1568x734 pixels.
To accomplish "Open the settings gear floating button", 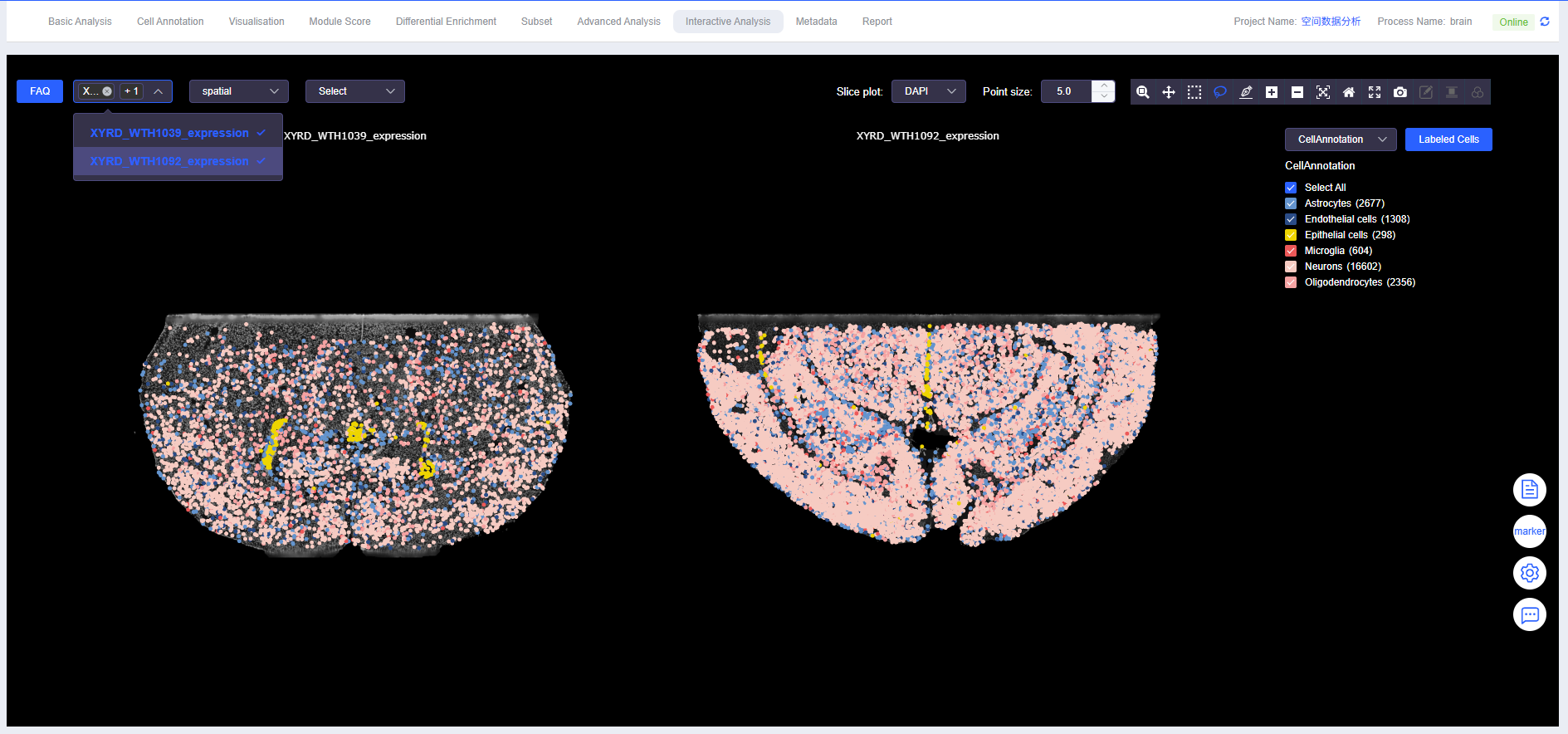I will [1529, 573].
